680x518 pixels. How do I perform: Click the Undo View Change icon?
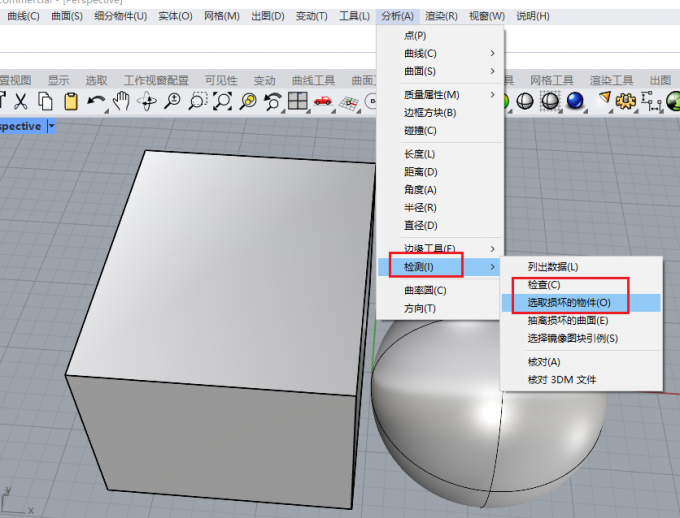tap(273, 102)
